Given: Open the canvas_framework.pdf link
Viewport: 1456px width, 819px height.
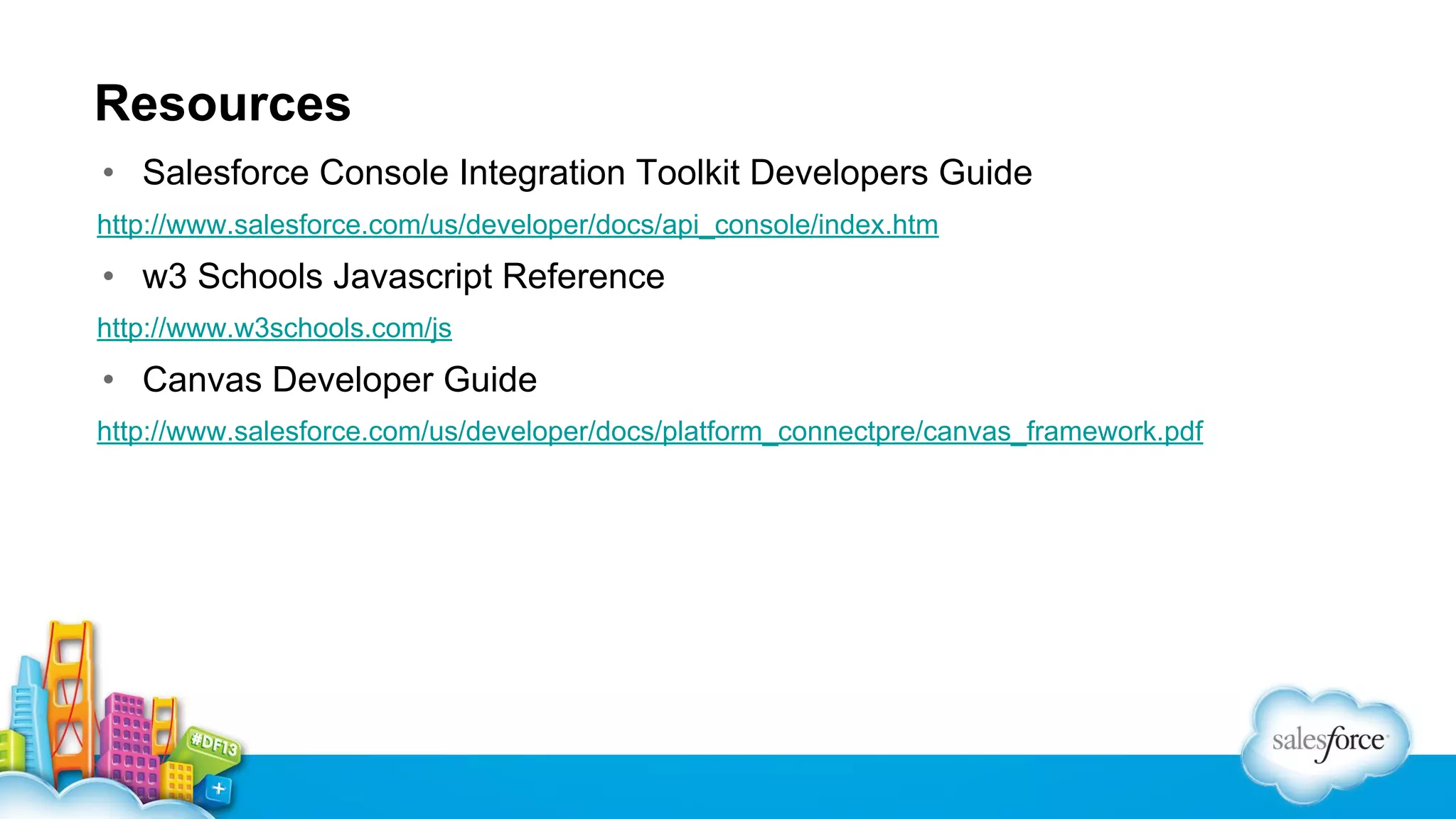Looking at the screenshot, I should (x=650, y=432).
